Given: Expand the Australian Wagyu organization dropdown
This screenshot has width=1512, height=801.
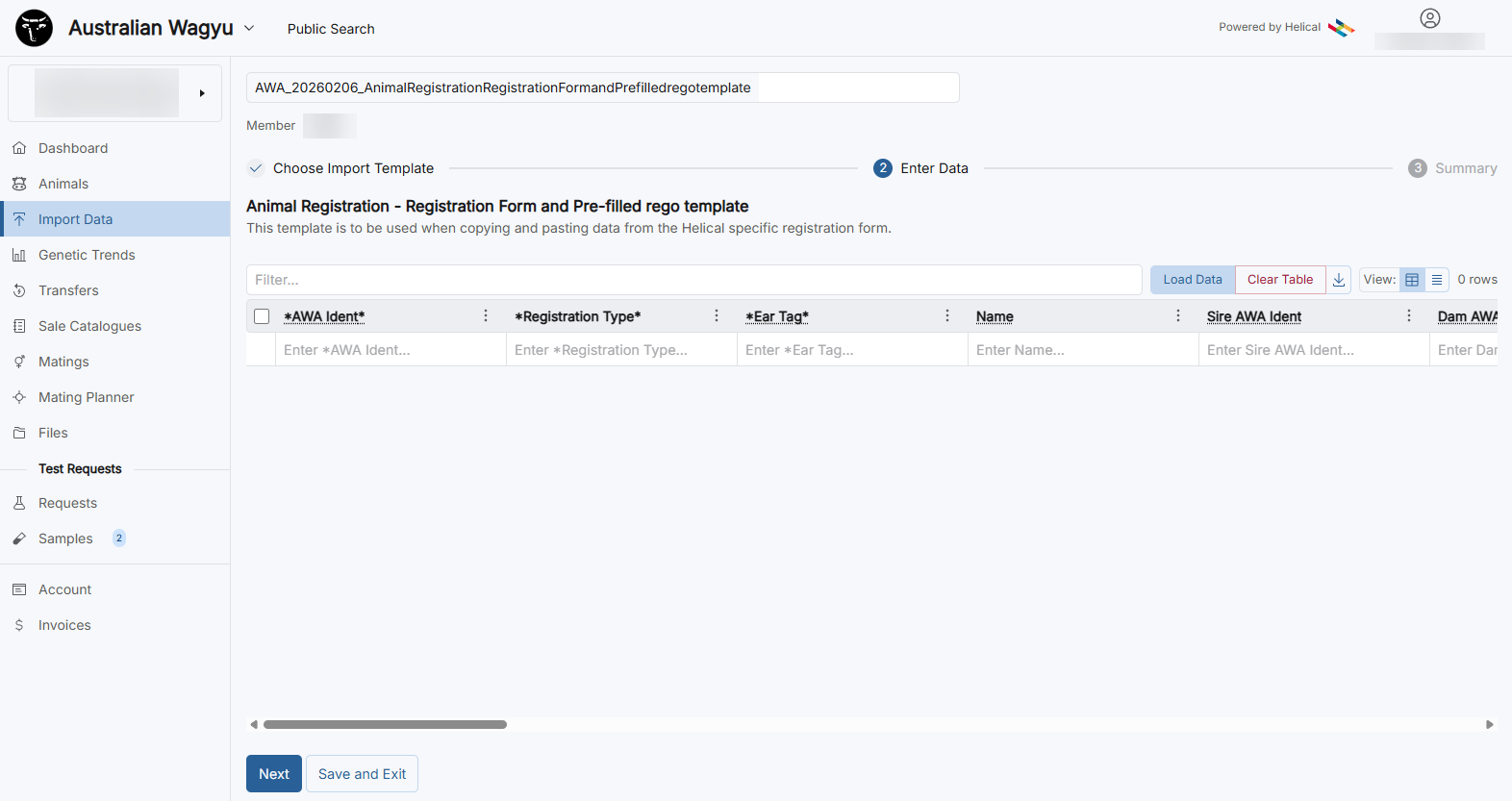Looking at the screenshot, I should click(249, 28).
